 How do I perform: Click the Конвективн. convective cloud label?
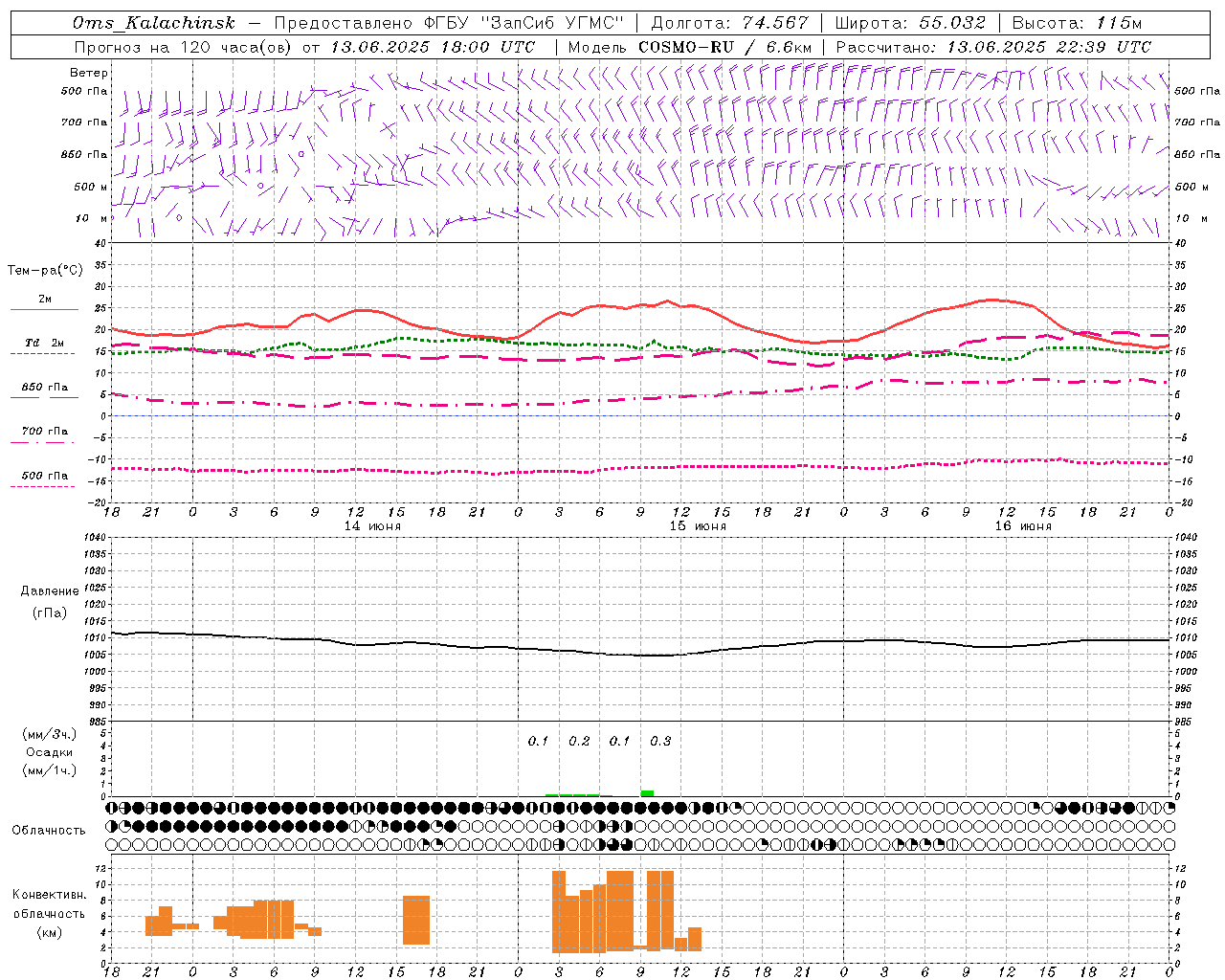[50, 895]
